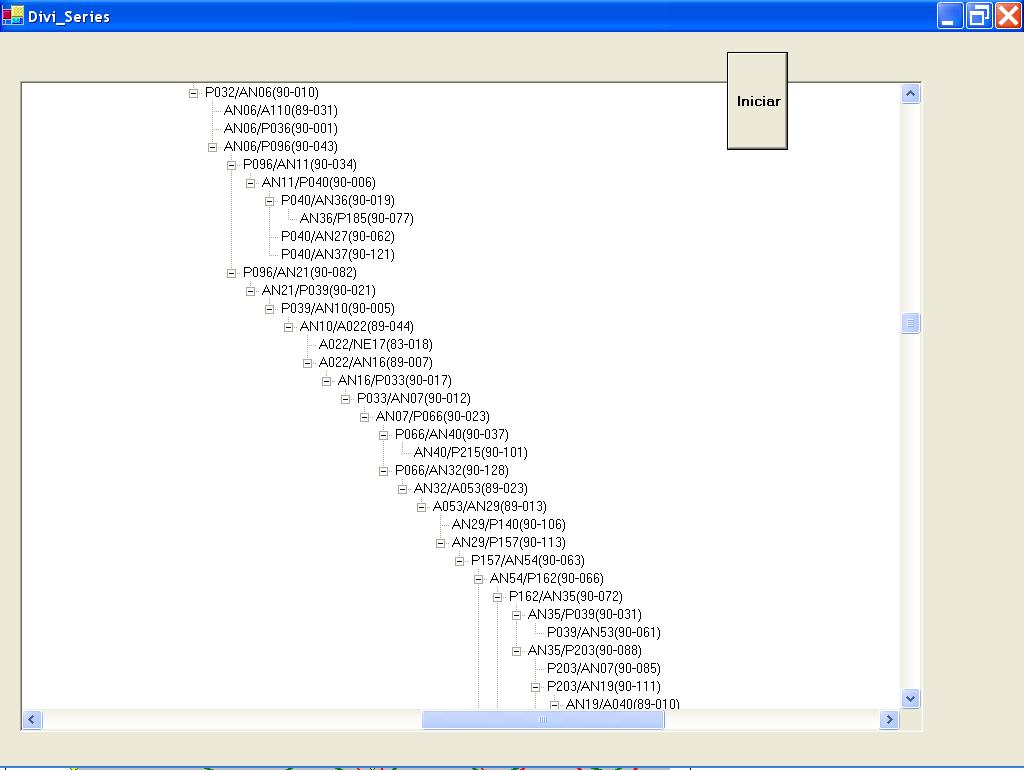This screenshot has height=770, width=1024.
Task: Click the horizontal scrollbar right arrow
Action: (888, 719)
